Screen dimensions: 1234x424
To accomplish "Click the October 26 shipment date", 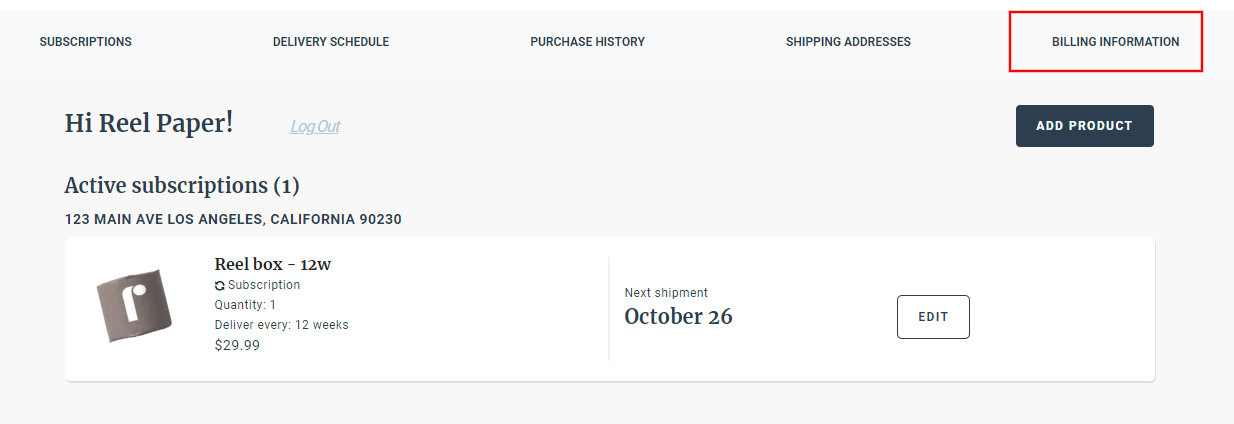I will [x=678, y=317].
